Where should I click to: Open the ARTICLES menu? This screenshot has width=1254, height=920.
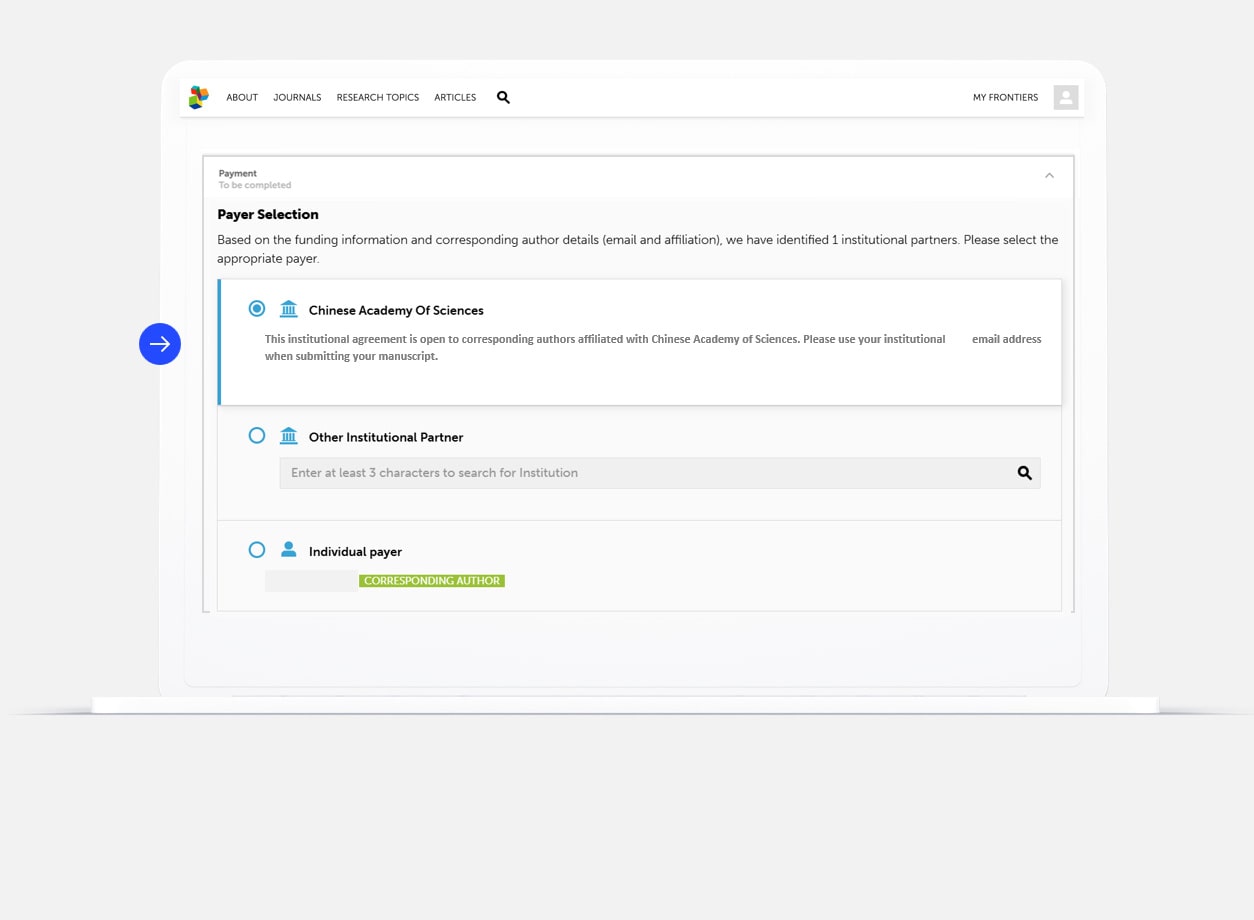tap(455, 98)
